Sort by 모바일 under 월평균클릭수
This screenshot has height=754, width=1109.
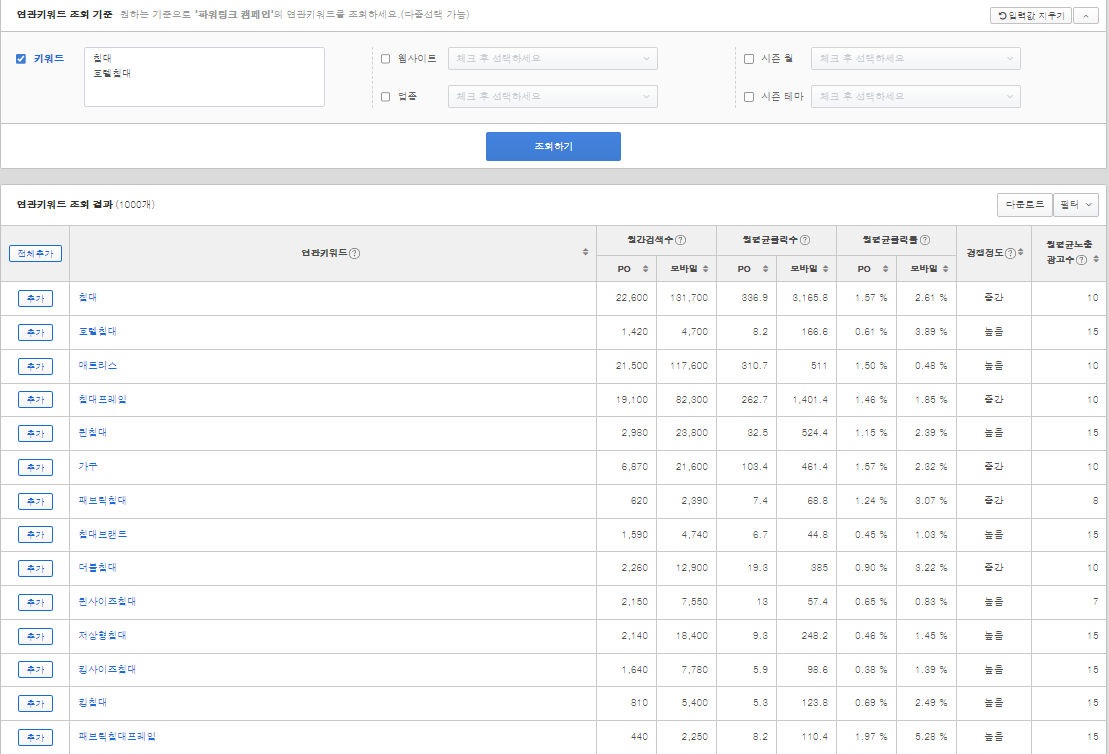825,269
